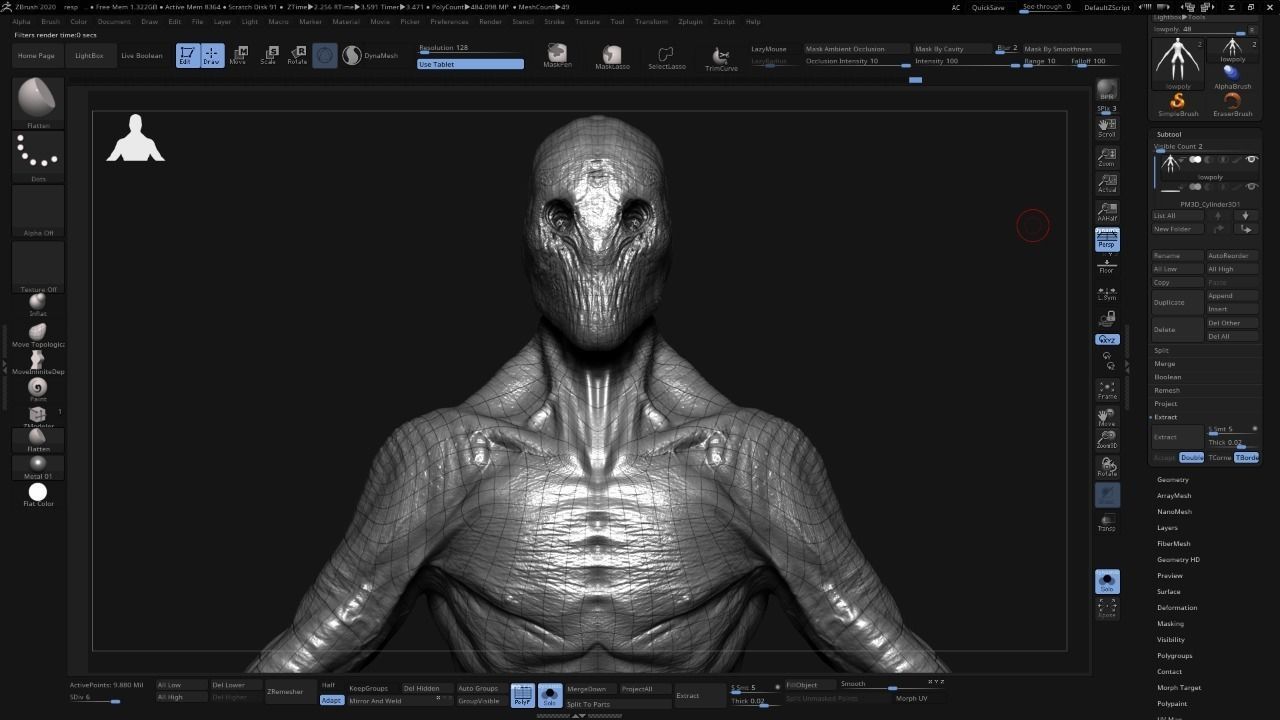Click the BPR render button
Screen dimensions: 1280x720
click(1106, 90)
